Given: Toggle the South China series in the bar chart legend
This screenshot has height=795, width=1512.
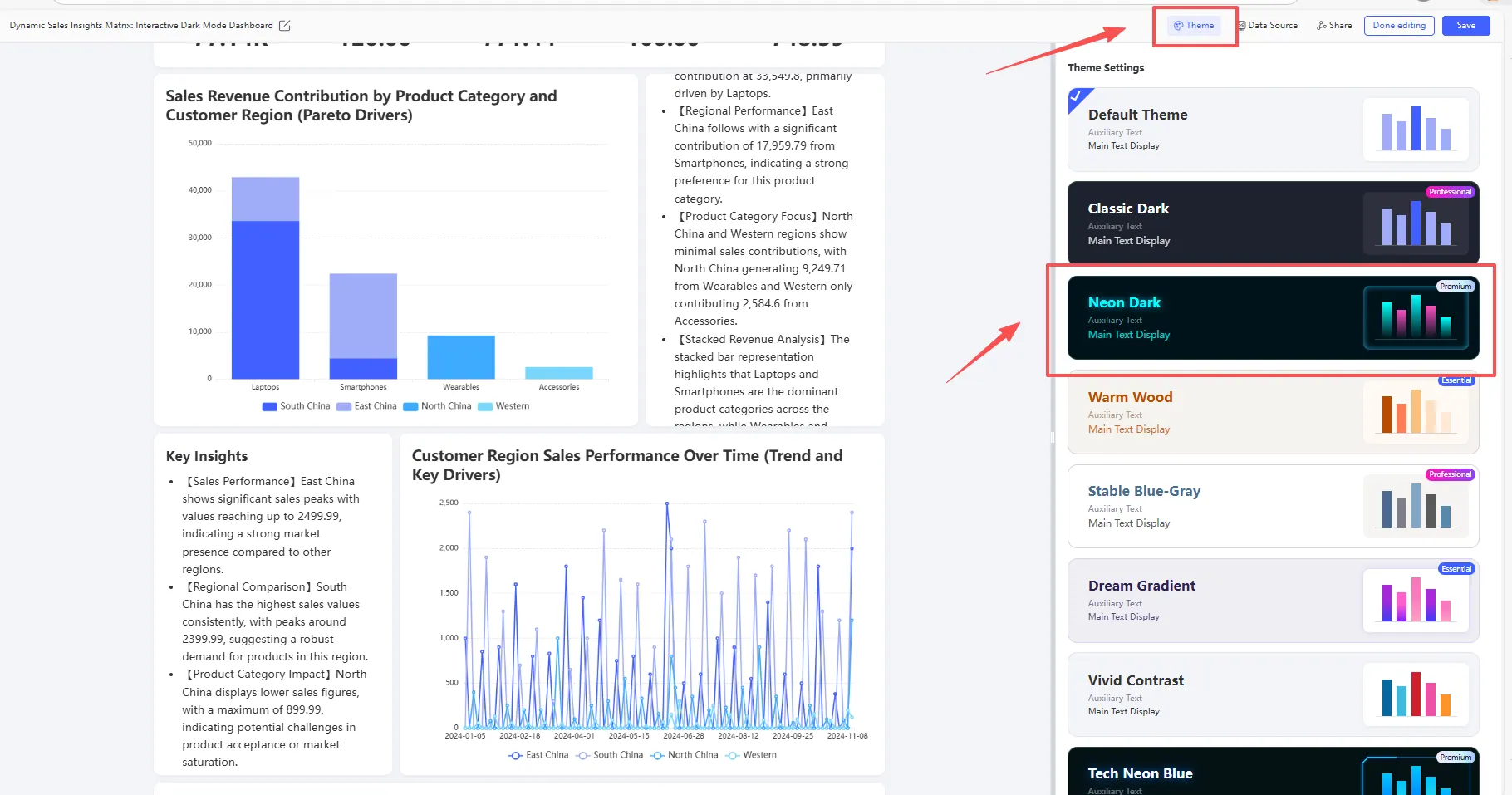Looking at the screenshot, I should [295, 406].
